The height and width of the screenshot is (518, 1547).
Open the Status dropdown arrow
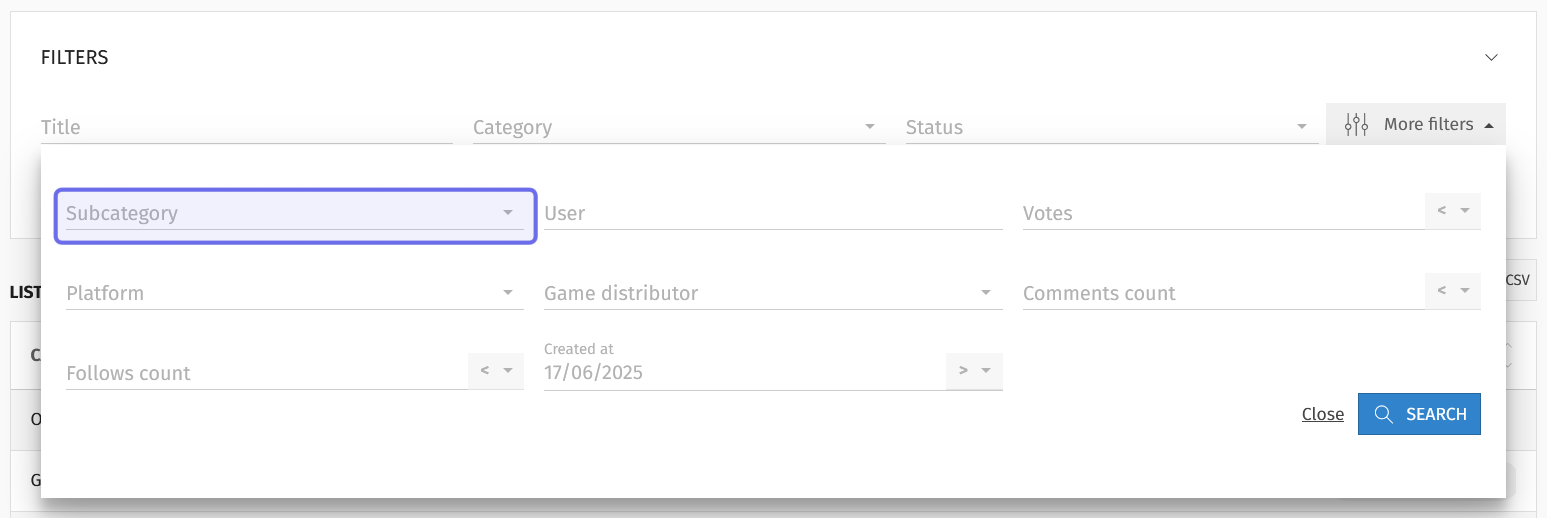coord(1302,127)
